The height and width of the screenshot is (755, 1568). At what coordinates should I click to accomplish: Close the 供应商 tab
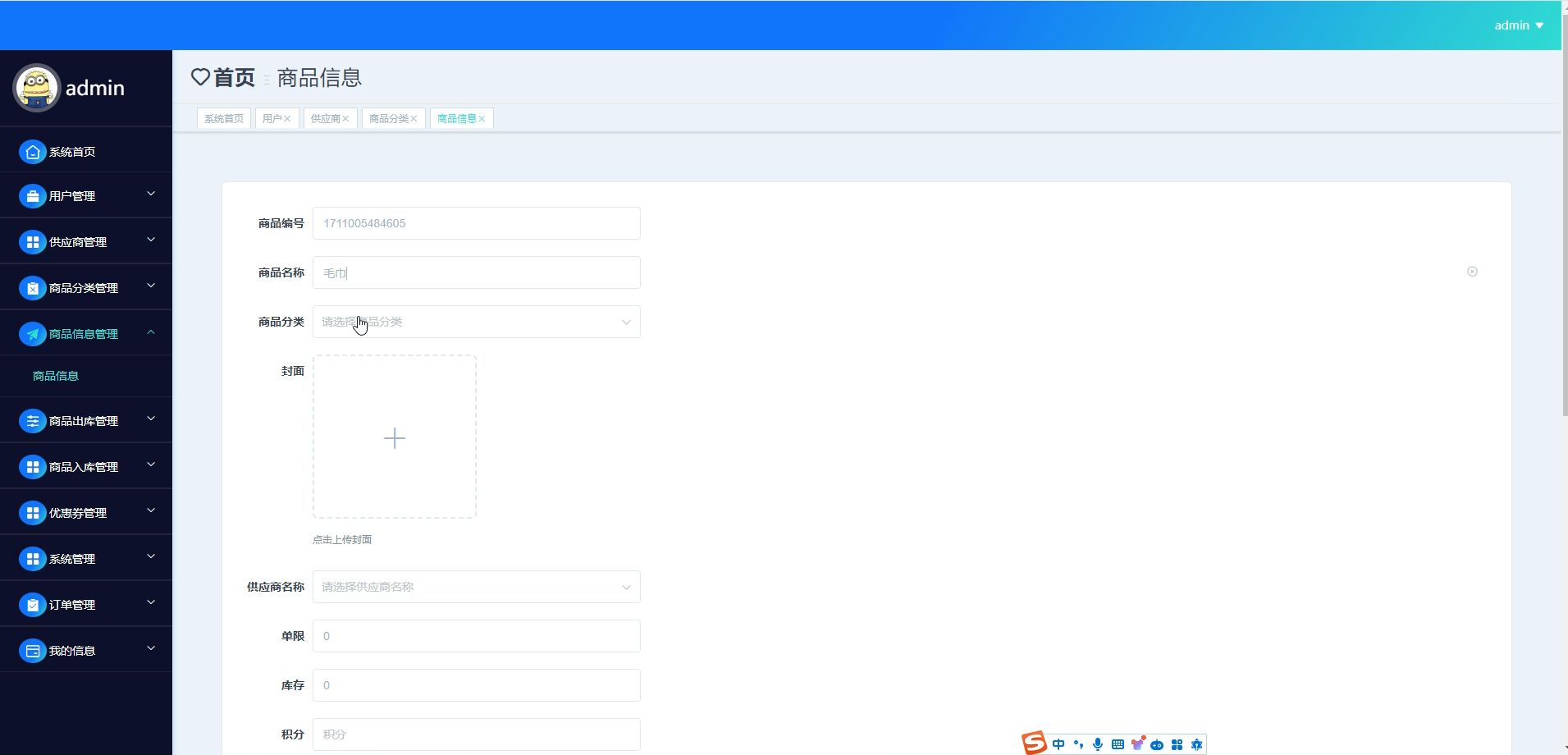[345, 119]
